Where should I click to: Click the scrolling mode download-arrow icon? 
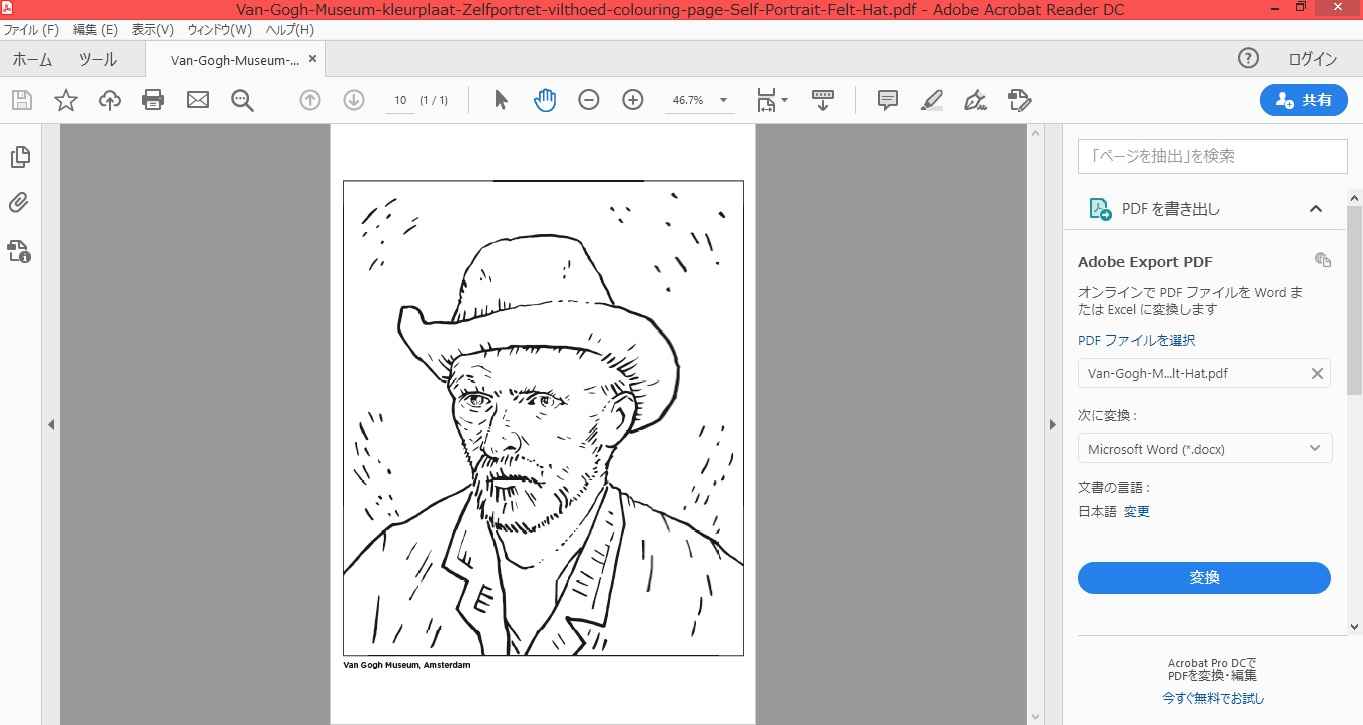[x=823, y=100]
